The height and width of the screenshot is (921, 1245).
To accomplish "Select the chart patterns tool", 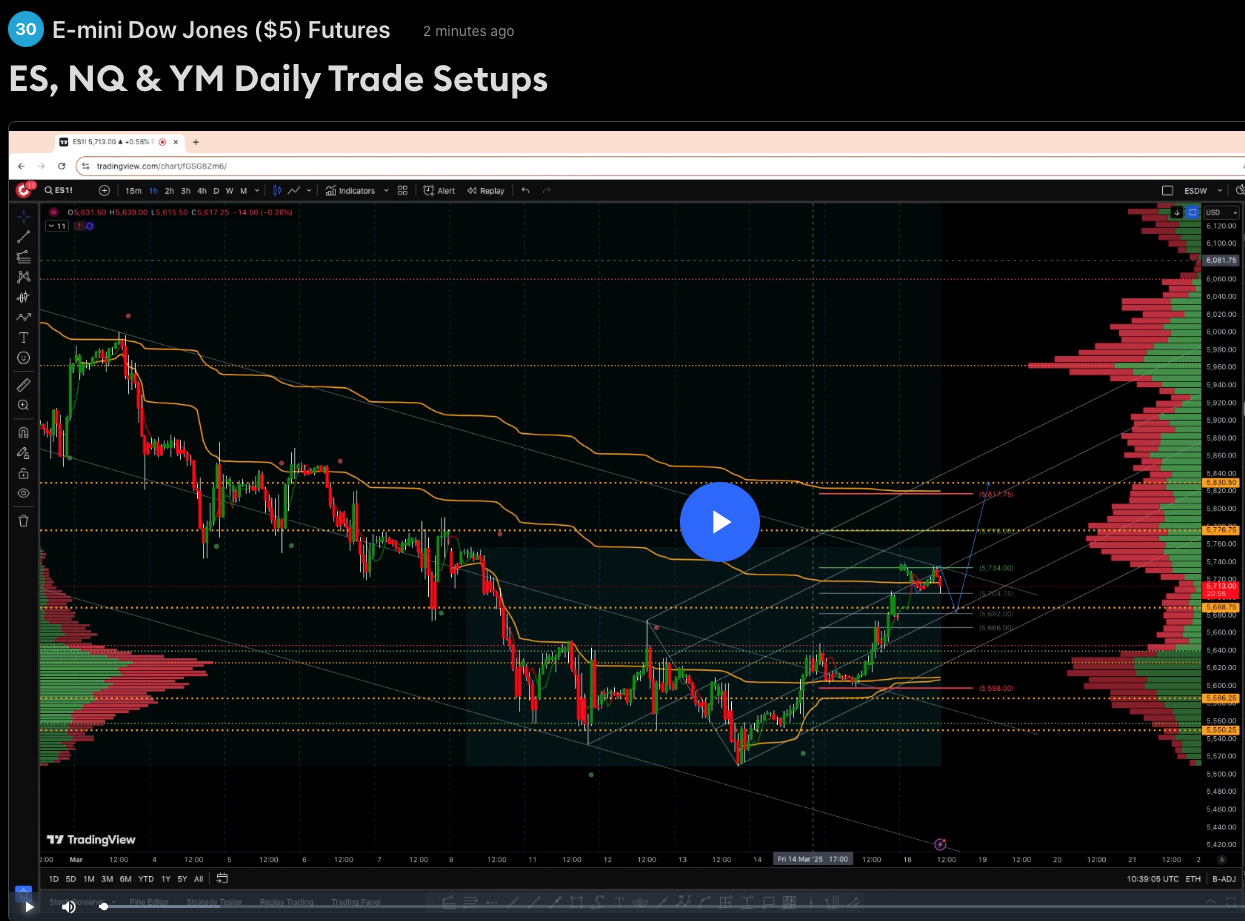I will 24,276.
